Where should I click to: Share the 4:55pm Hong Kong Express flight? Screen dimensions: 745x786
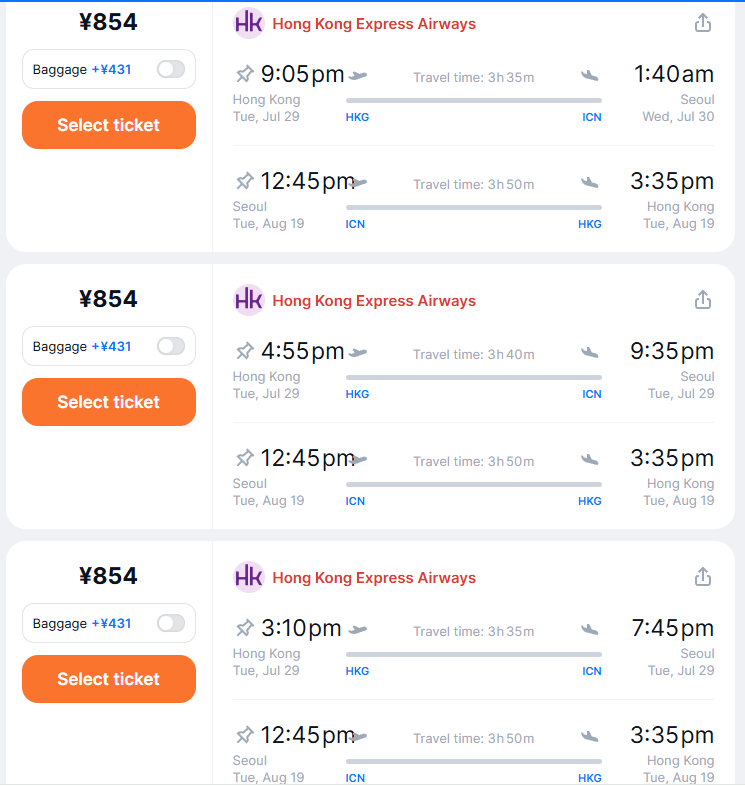pos(703,300)
